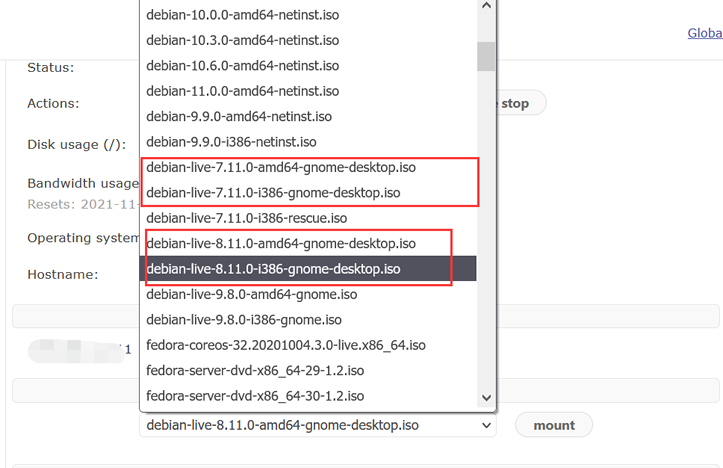Choose debian-live-9.8.0-i386-gnome.iso
Screen dimensions: 723x468
tap(308, 319)
